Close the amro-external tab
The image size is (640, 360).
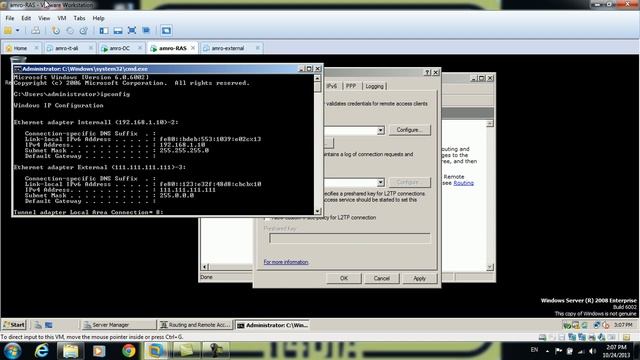[x=258, y=48]
